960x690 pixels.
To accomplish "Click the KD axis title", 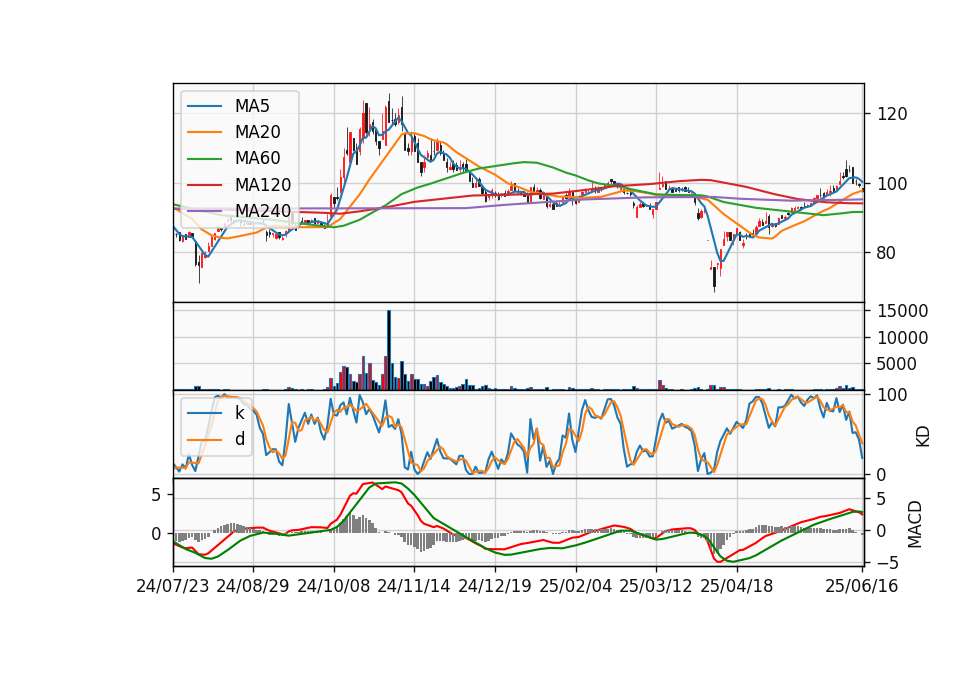I will tap(923, 437).
